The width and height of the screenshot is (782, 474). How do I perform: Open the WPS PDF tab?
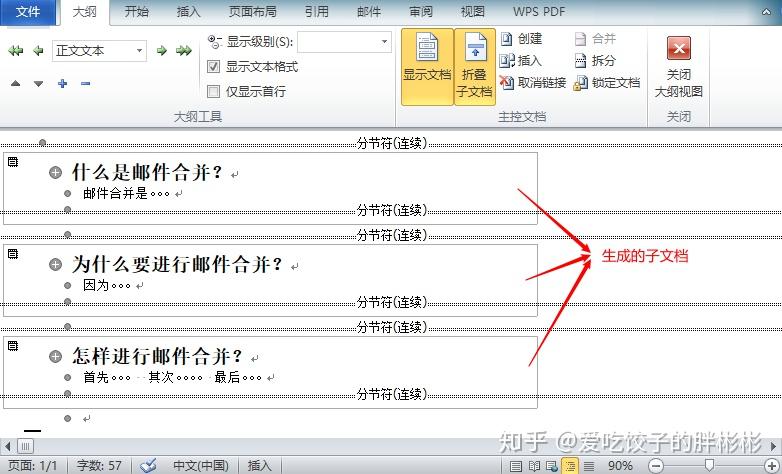[539, 12]
